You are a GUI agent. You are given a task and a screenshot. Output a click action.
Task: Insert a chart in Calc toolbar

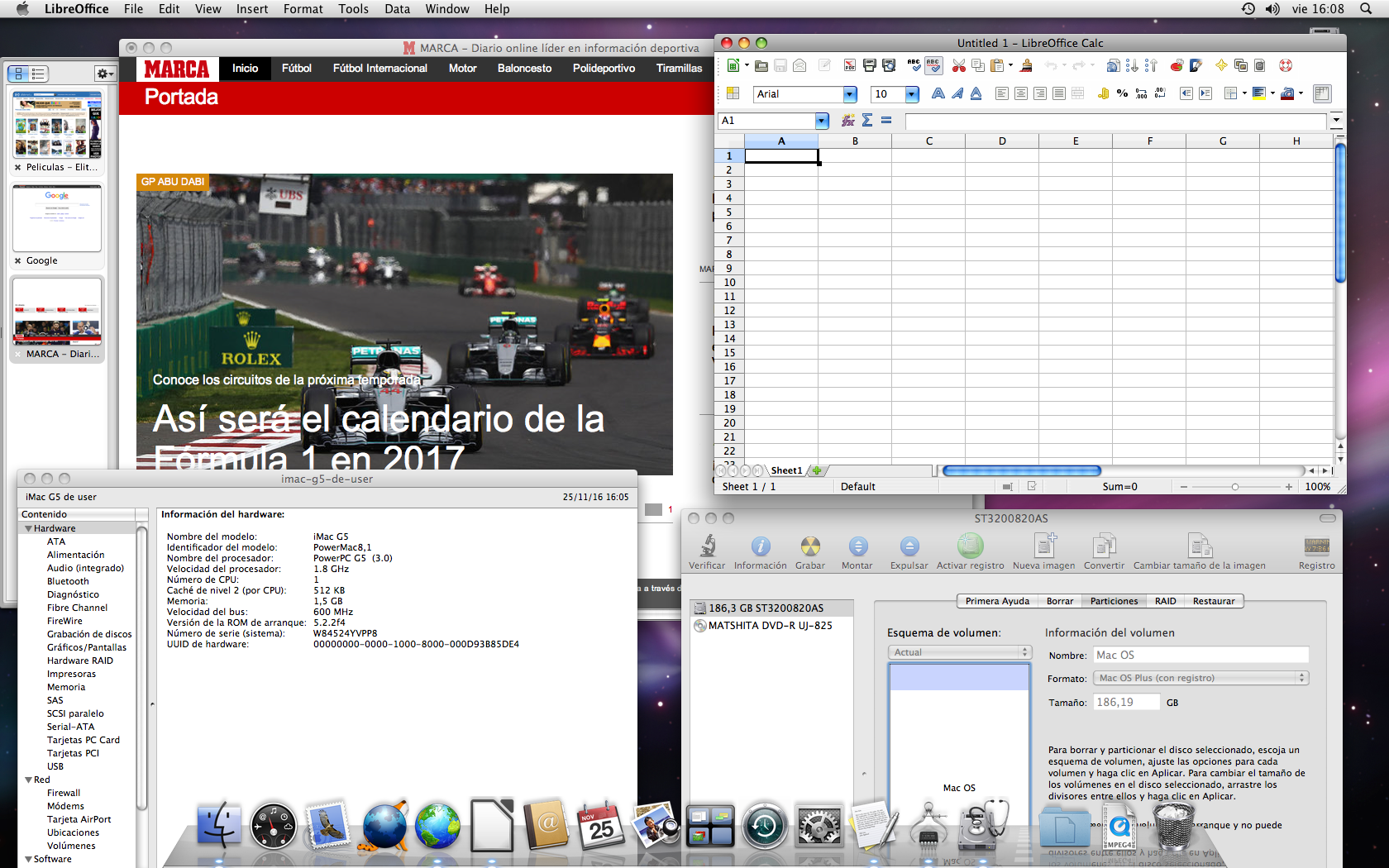[1177, 65]
